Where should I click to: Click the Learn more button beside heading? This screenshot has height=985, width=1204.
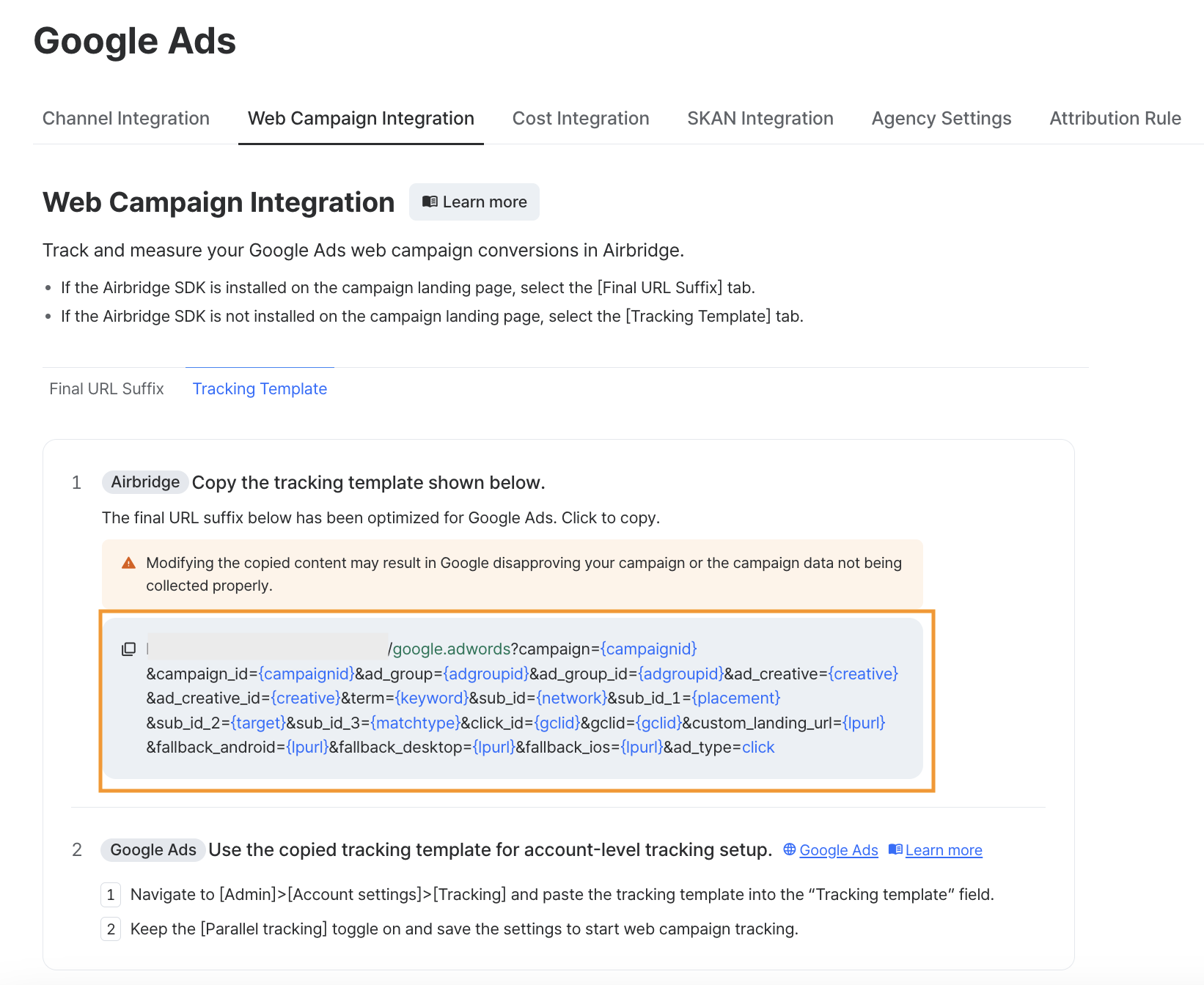pos(474,202)
